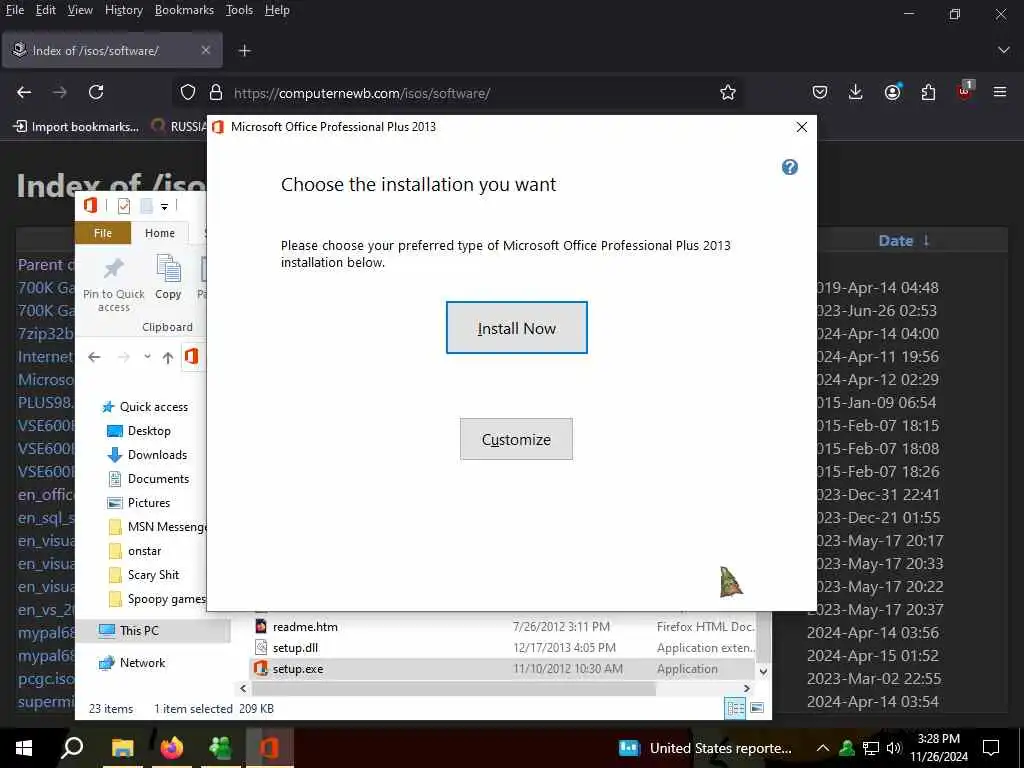List all Firefox tabs with the chevron
The height and width of the screenshot is (768, 1024).
[x=1003, y=50]
